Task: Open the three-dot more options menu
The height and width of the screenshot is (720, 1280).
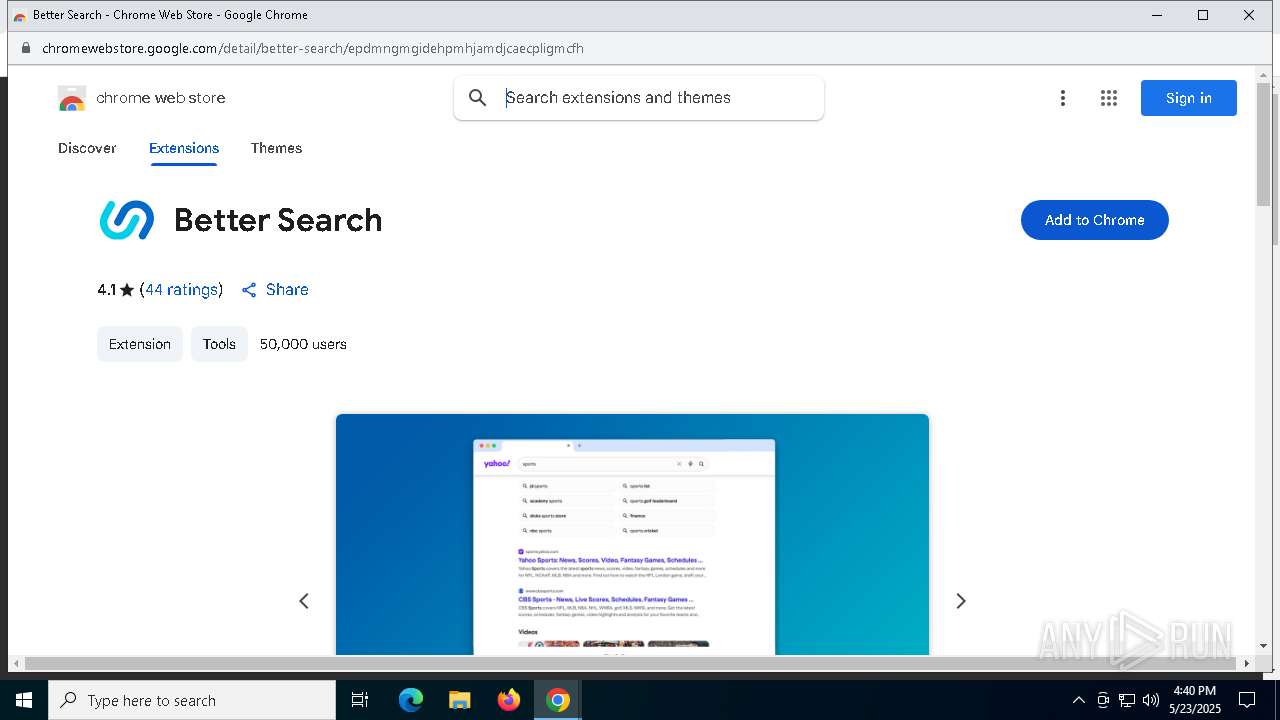Action: click(x=1063, y=98)
